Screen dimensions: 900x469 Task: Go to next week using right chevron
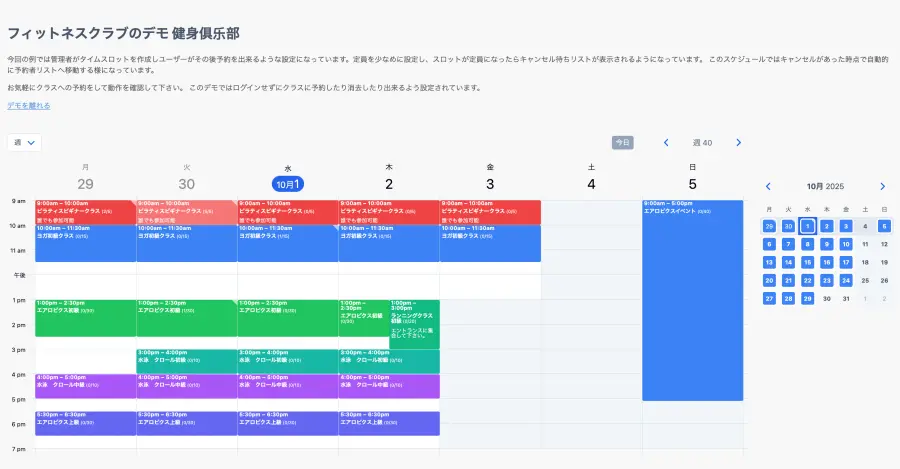[739, 143]
